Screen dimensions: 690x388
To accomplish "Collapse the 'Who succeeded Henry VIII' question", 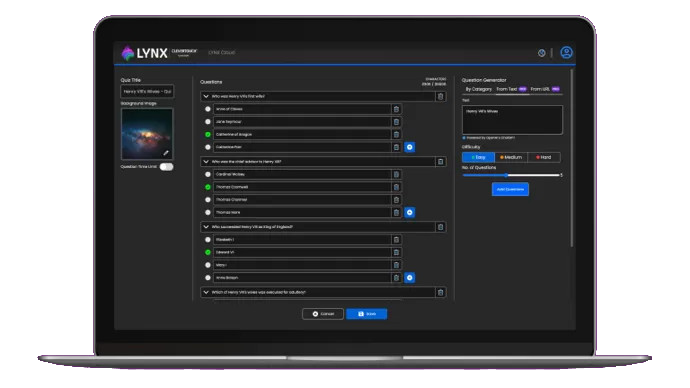I will [206, 227].
